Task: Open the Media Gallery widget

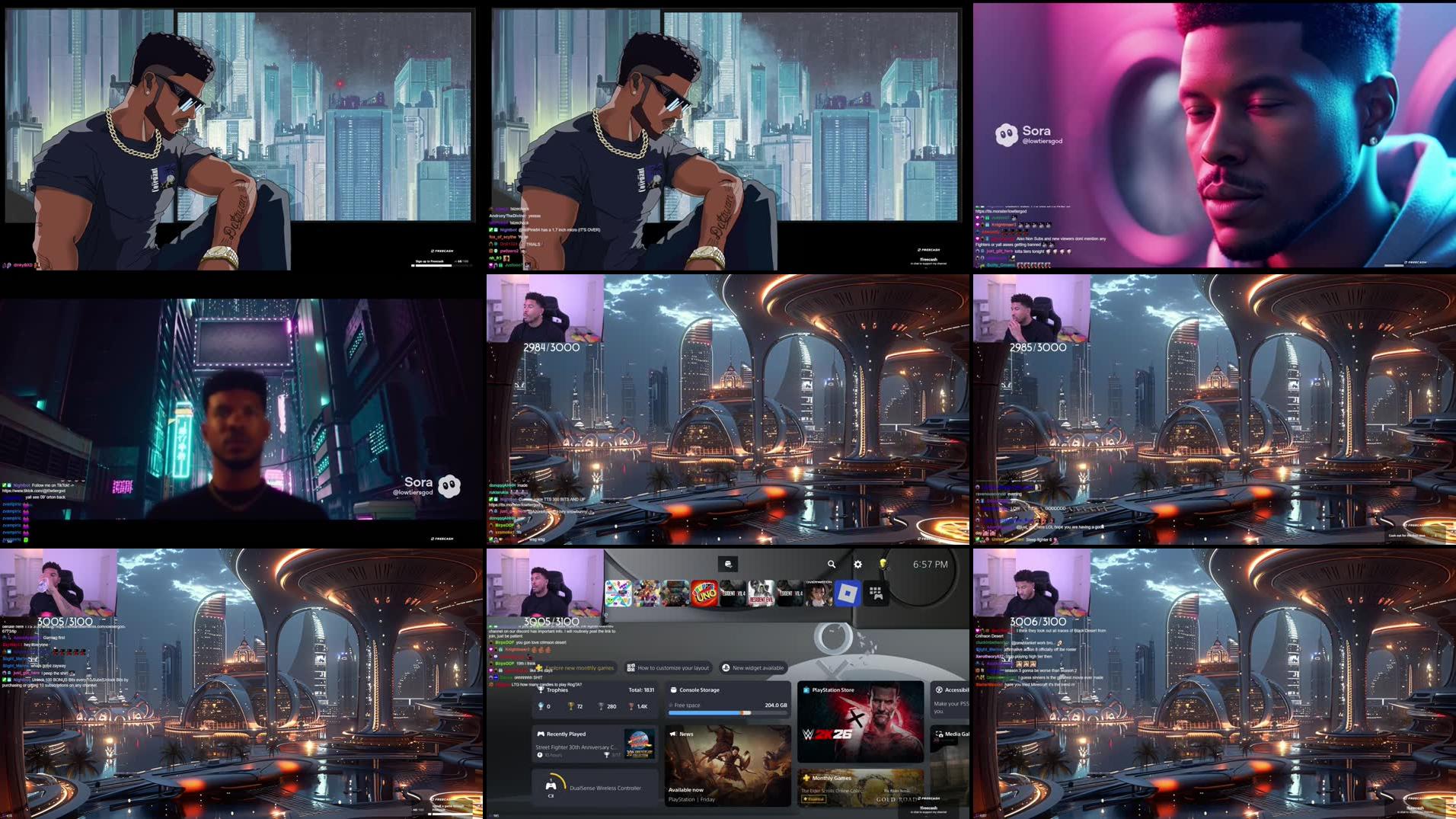Action: pos(955,734)
